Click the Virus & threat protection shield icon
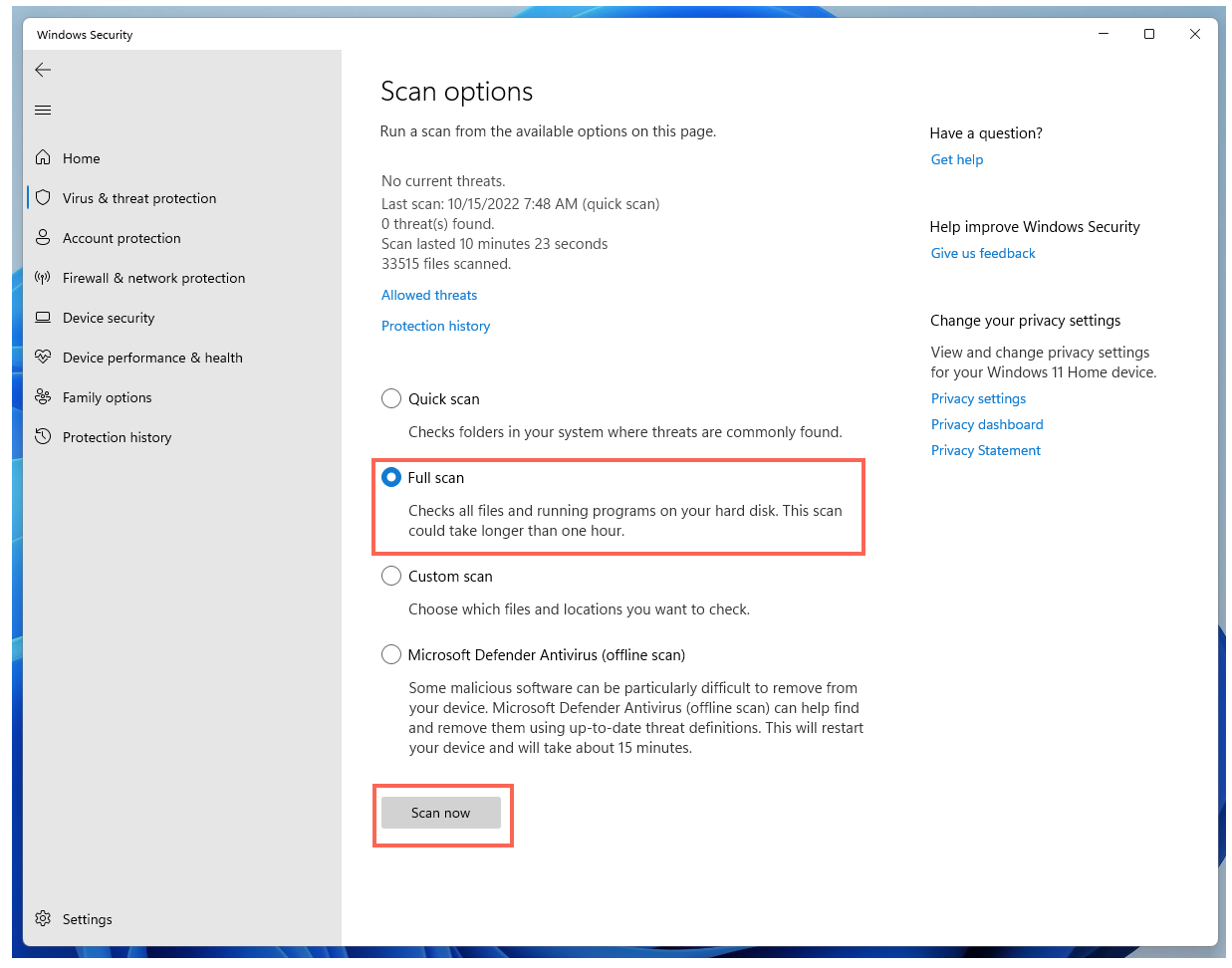 [43, 197]
